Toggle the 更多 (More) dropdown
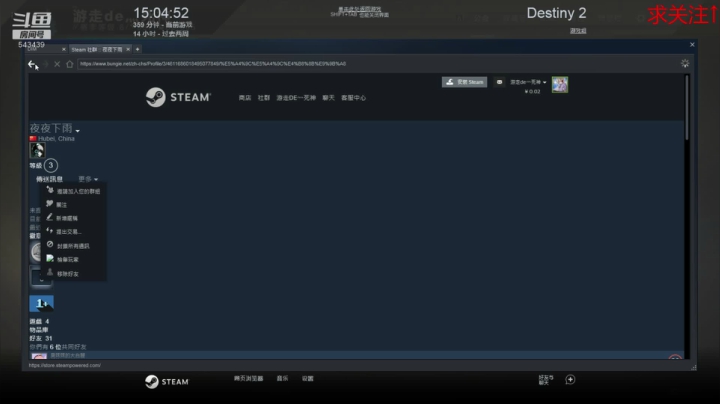 pyautogui.click(x=88, y=179)
